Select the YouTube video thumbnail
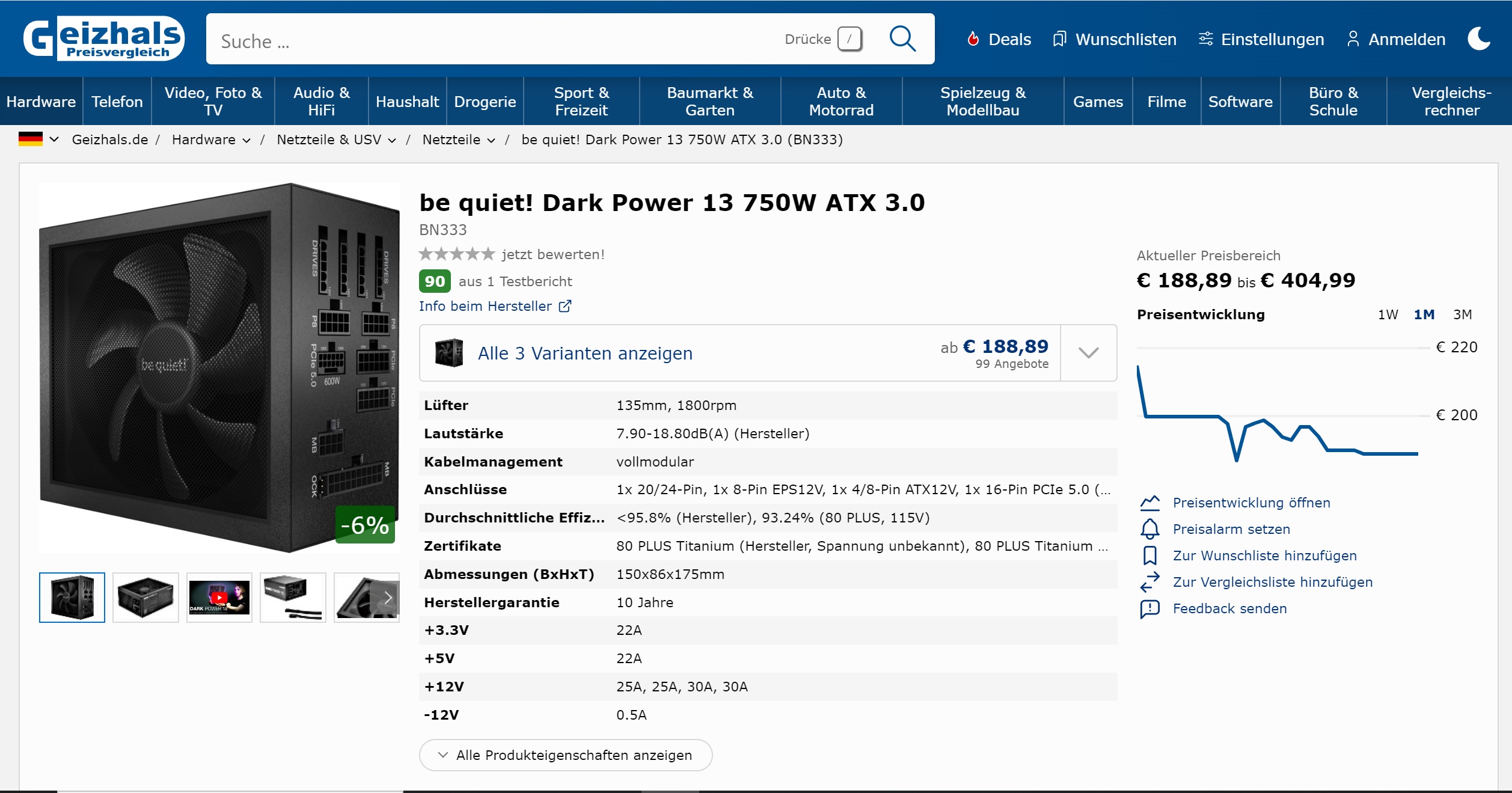This screenshot has height=793, width=1512. point(219,598)
